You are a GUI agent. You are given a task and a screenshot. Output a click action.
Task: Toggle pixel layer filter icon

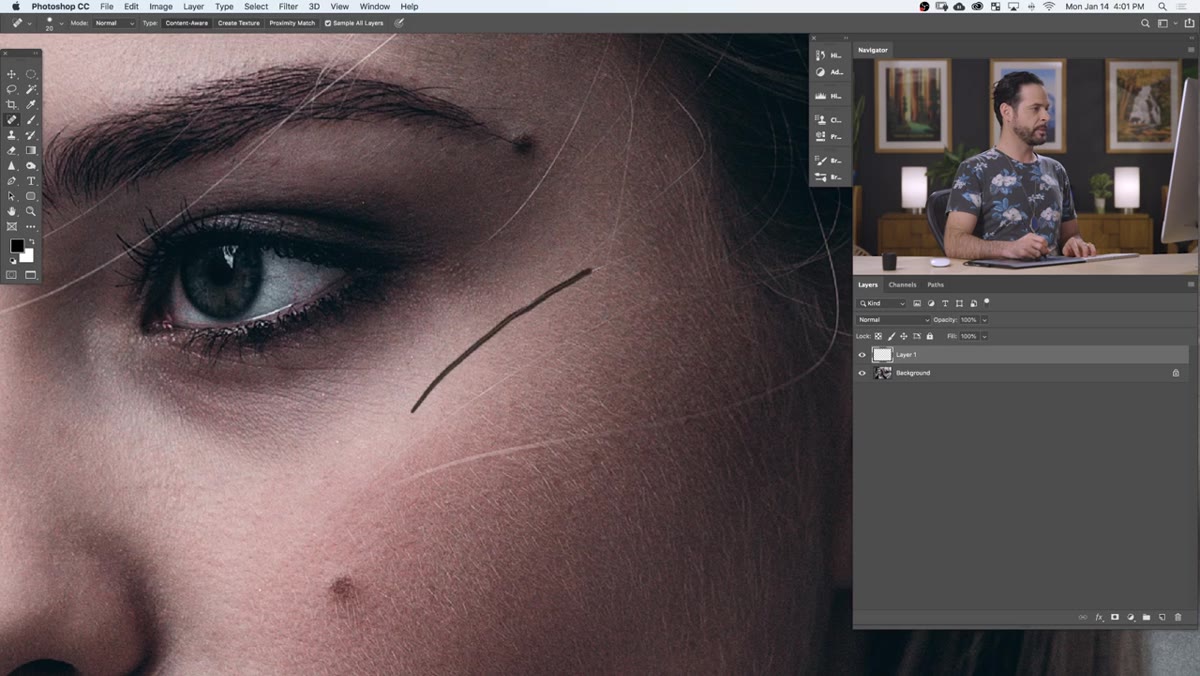click(917, 303)
